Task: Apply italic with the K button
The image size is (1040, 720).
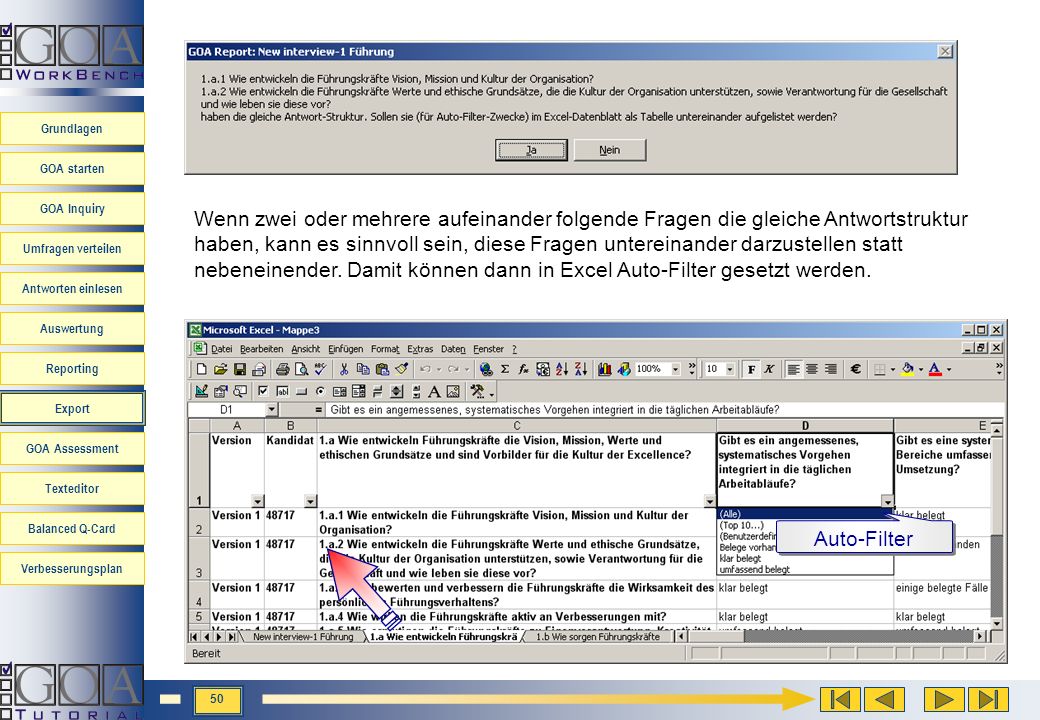Action: tap(769, 369)
